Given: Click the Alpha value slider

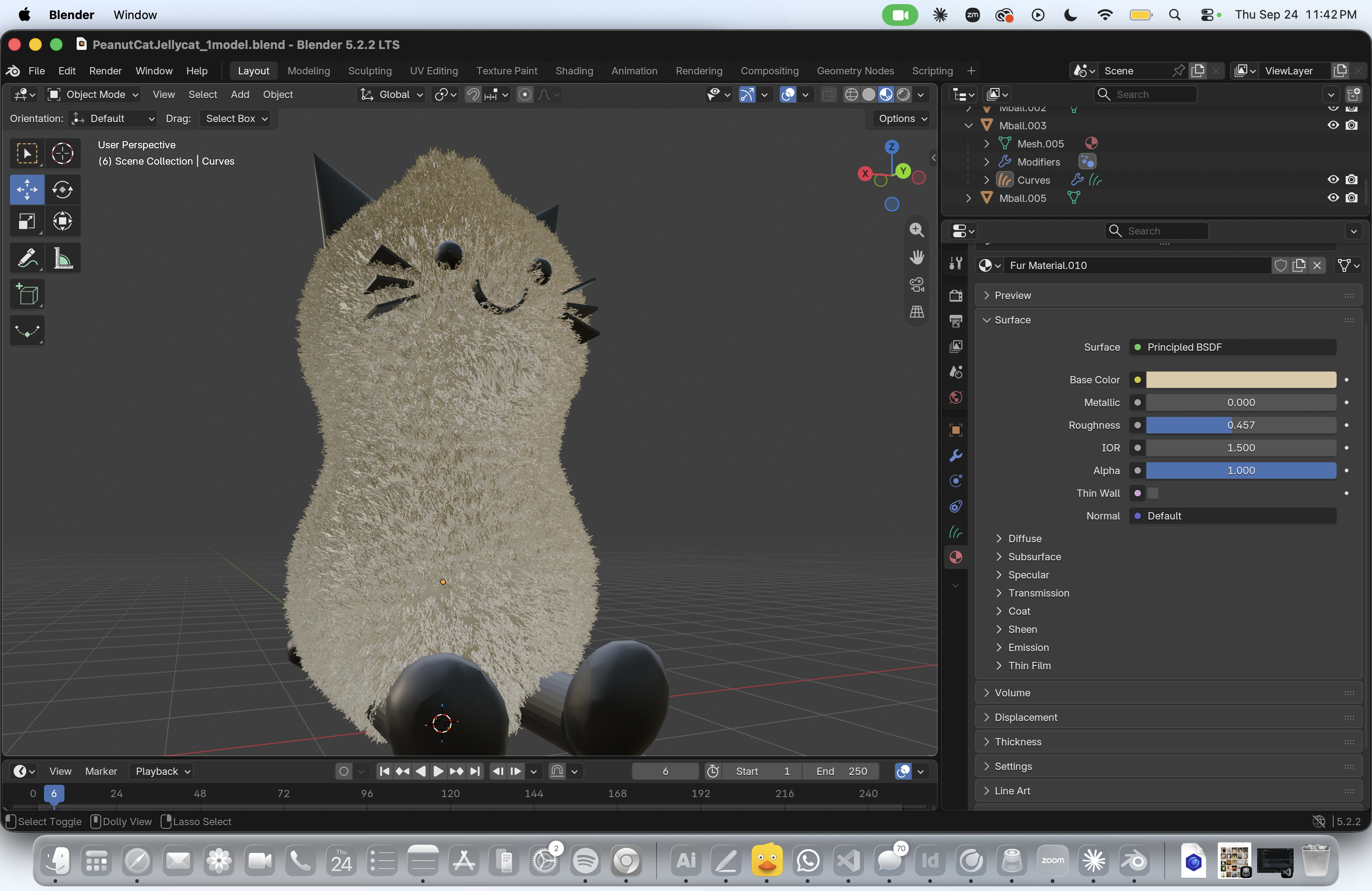Looking at the screenshot, I should [x=1240, y=470].
